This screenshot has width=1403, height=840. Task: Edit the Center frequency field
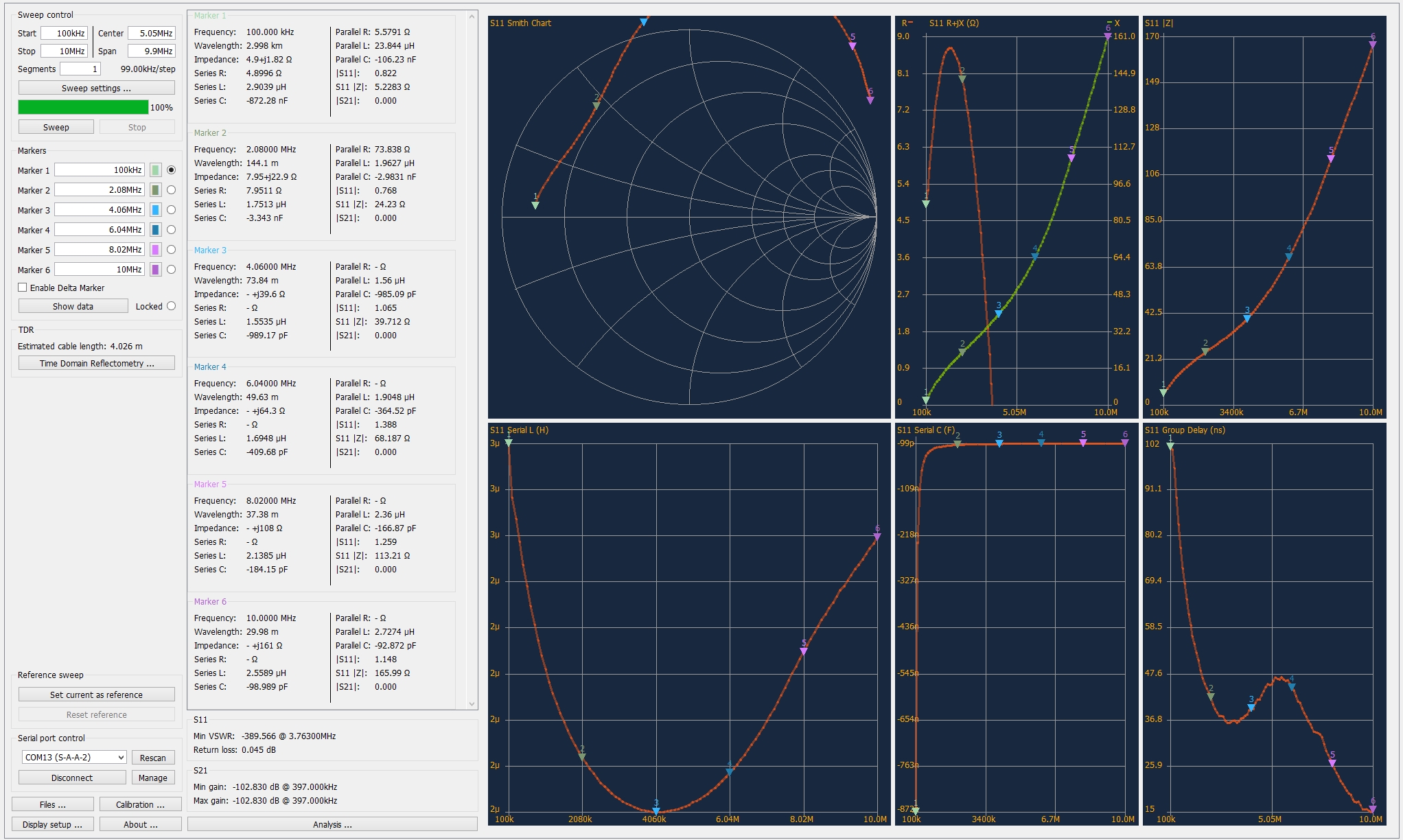[152, 33]
